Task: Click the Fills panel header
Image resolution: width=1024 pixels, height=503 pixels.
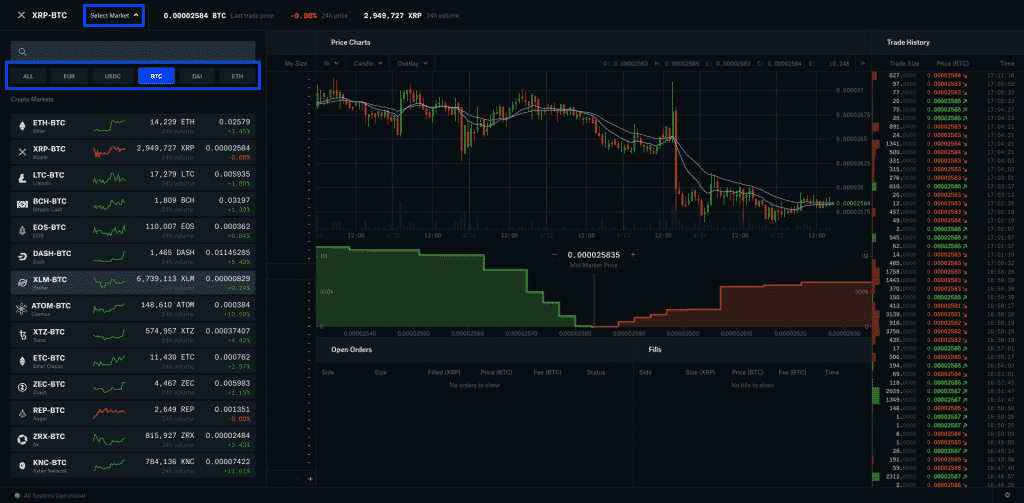Action: (655, 350)
